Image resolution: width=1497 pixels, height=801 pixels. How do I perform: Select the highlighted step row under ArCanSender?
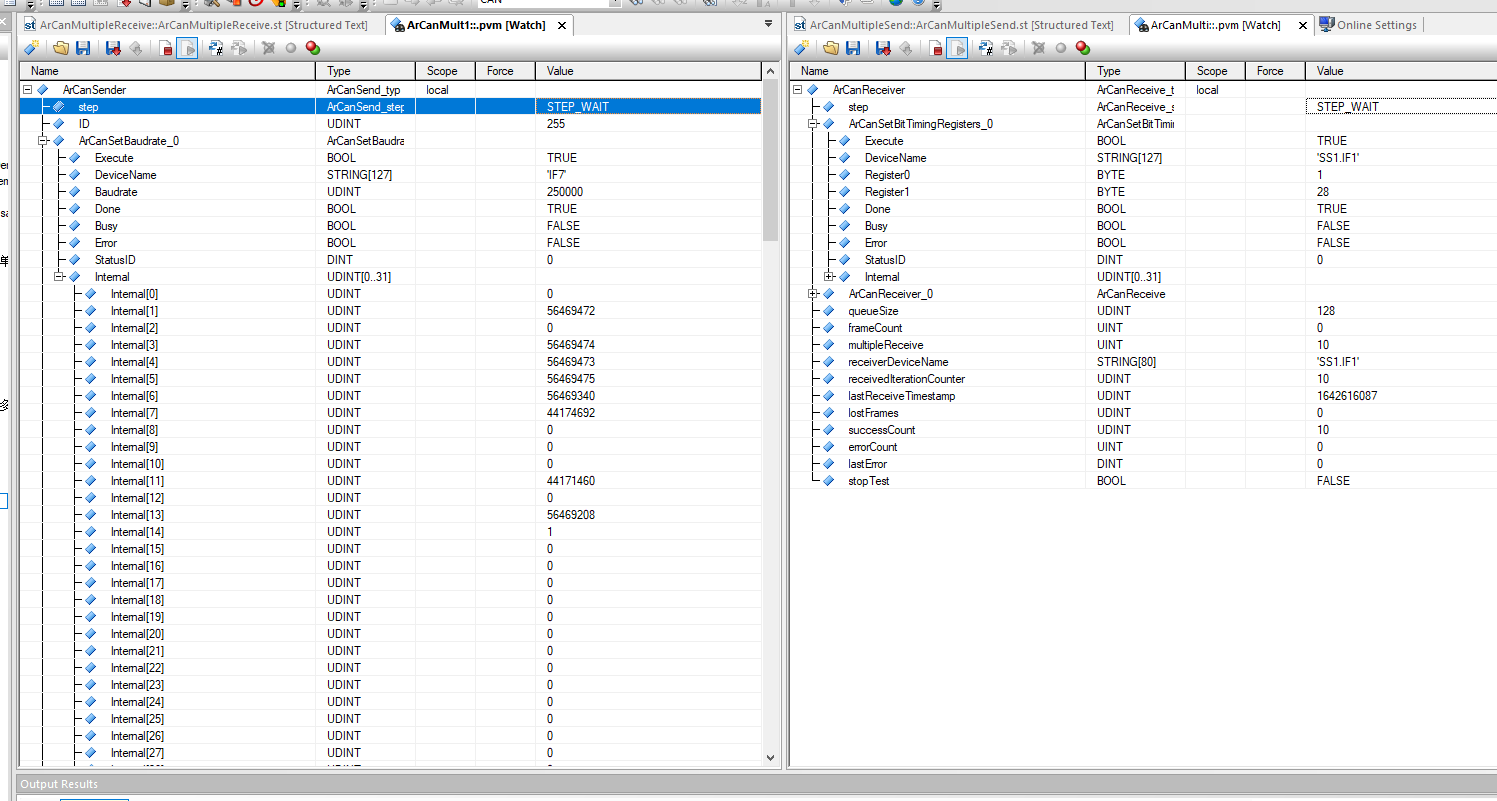[x=390, y=107]
